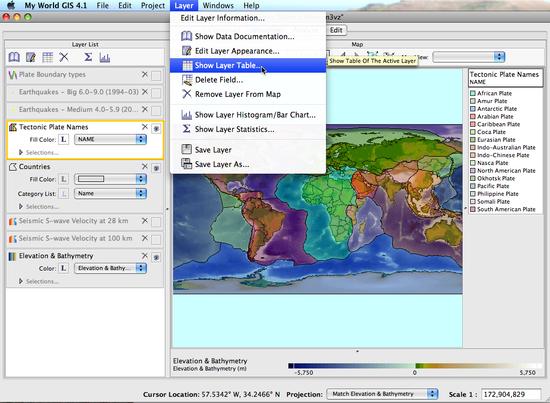The height and width of the screenshot is (403, 550).
Task: Open the Projection dropdown at bottom
Action: click(x=382, y=394)
